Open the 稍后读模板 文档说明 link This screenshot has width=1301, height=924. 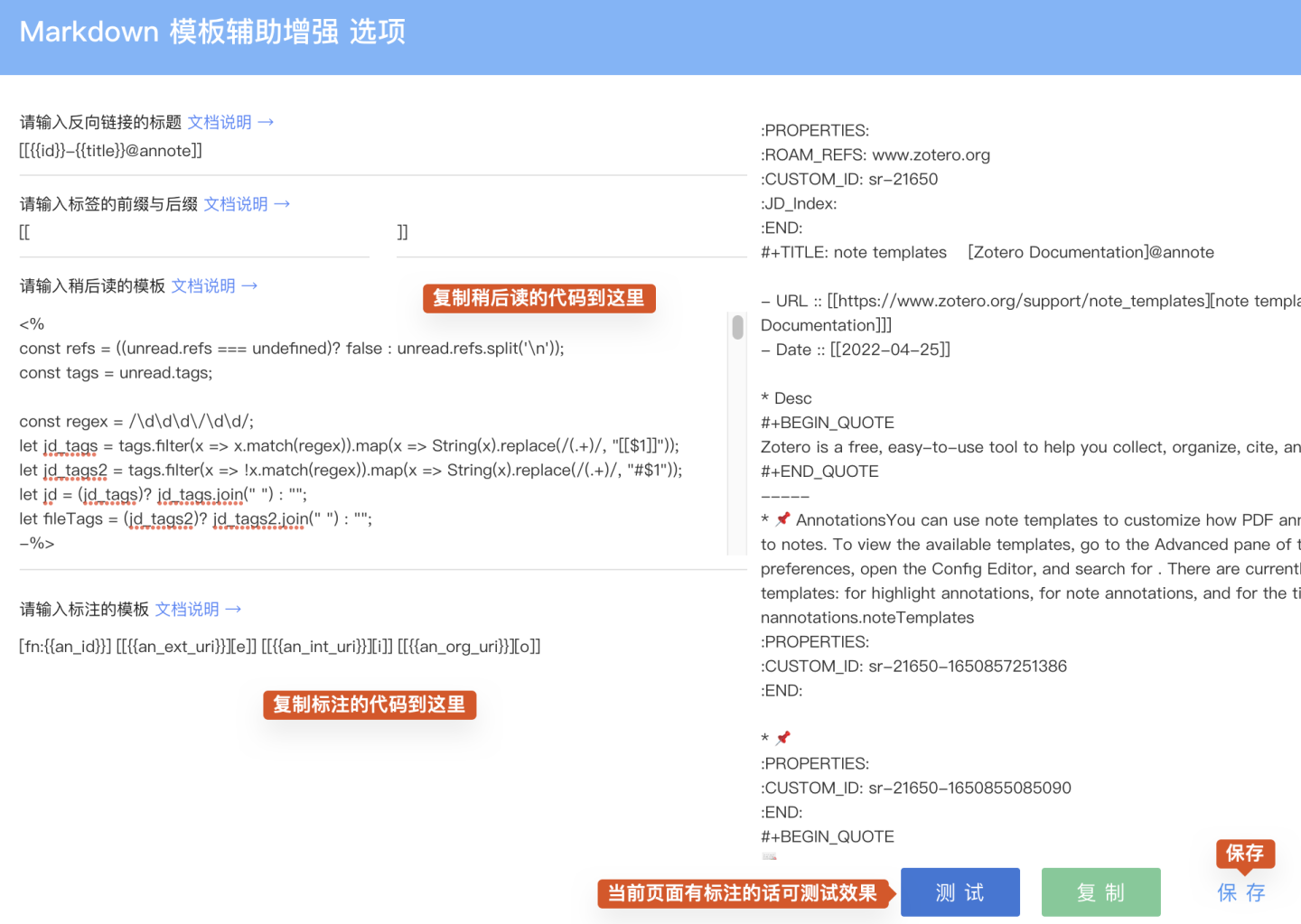[203, 285]
